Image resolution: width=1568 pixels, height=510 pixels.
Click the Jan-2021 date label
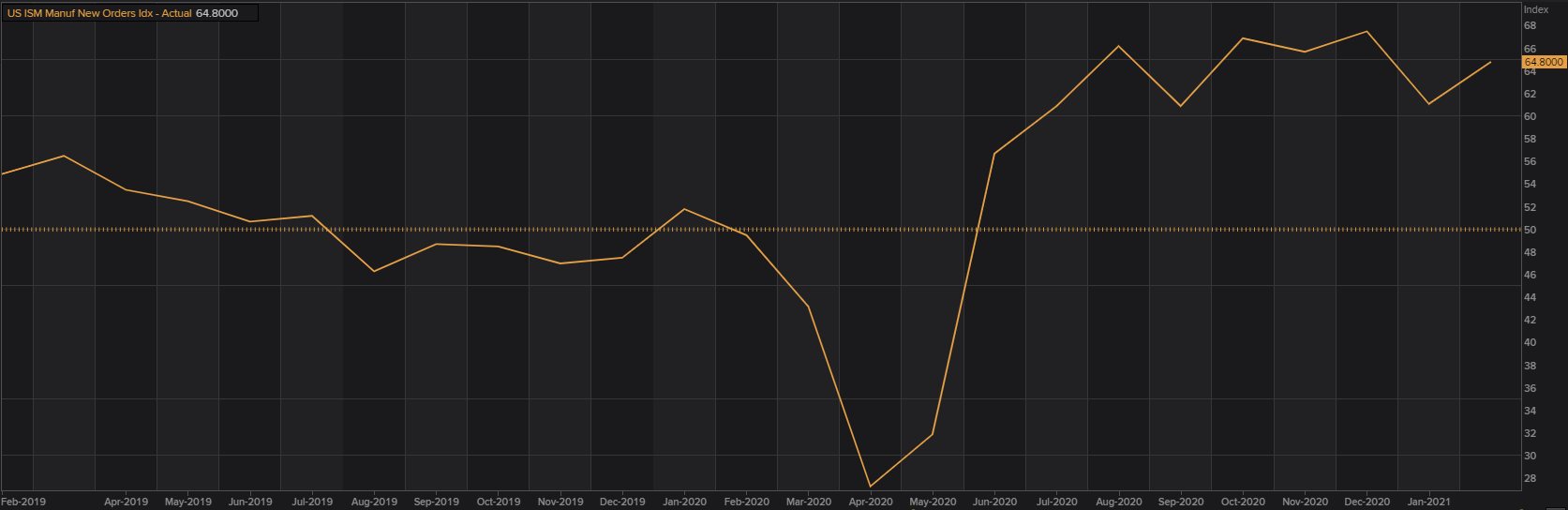click(x=1428, y=502)
